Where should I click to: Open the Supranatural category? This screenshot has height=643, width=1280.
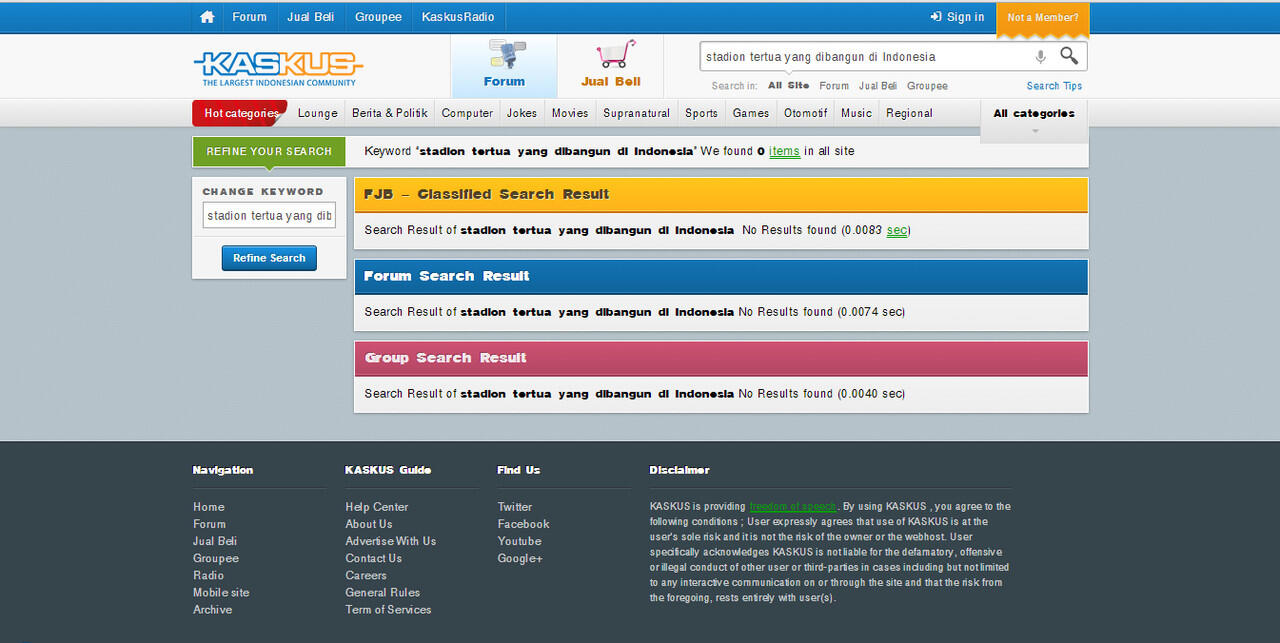pyautogui.click(x=637, y=113)
